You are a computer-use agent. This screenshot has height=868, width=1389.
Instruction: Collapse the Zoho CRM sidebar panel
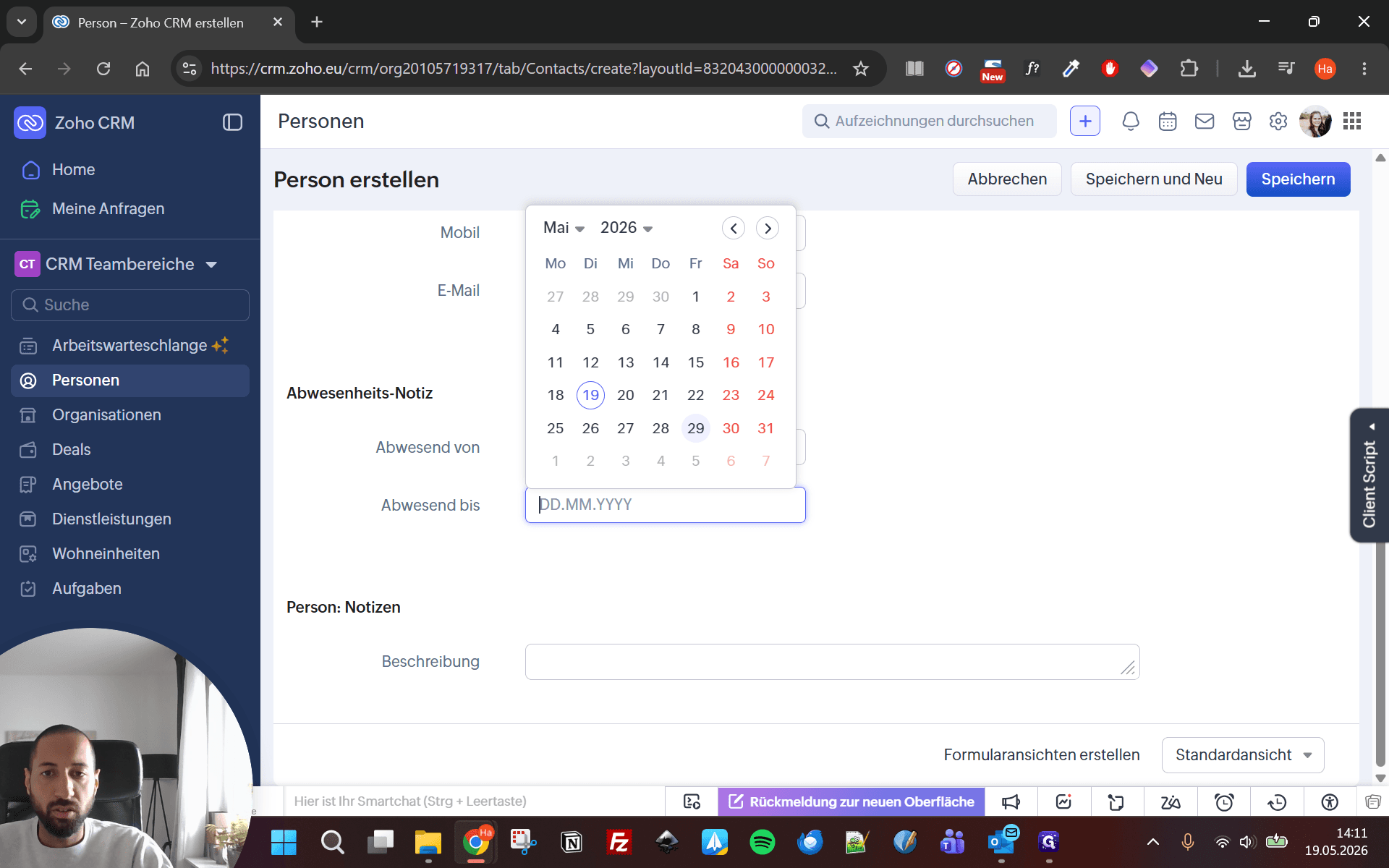[x=232, y=122]
